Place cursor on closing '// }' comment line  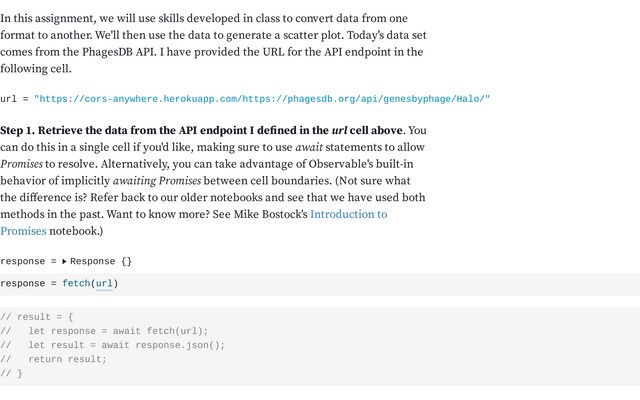coord(11,373)
